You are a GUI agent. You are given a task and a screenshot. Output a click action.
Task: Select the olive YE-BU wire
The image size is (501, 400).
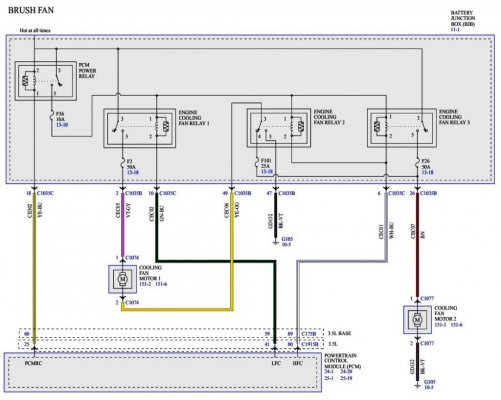(34, 267)
